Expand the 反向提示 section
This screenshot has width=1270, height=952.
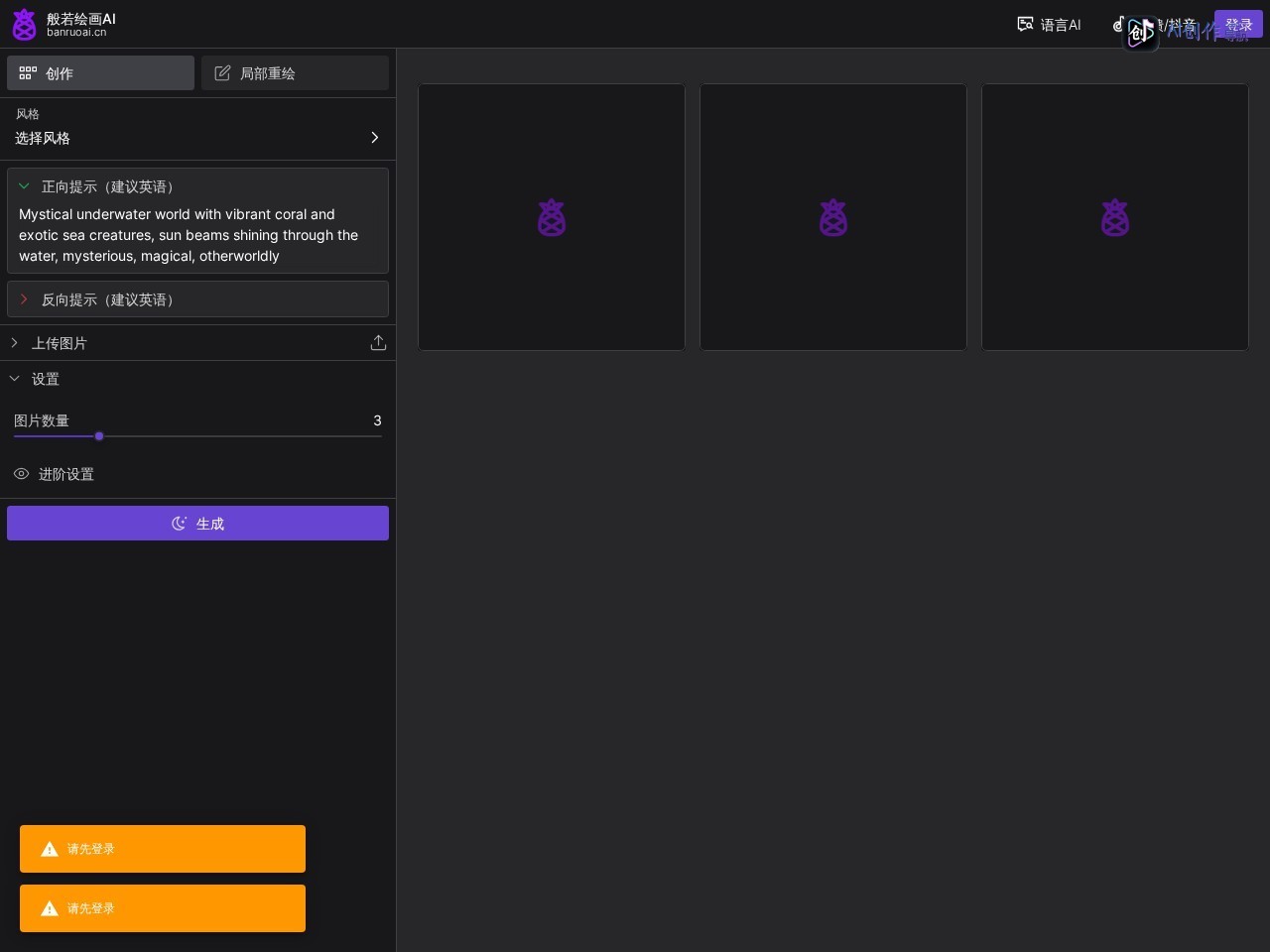tap(24, 299)
